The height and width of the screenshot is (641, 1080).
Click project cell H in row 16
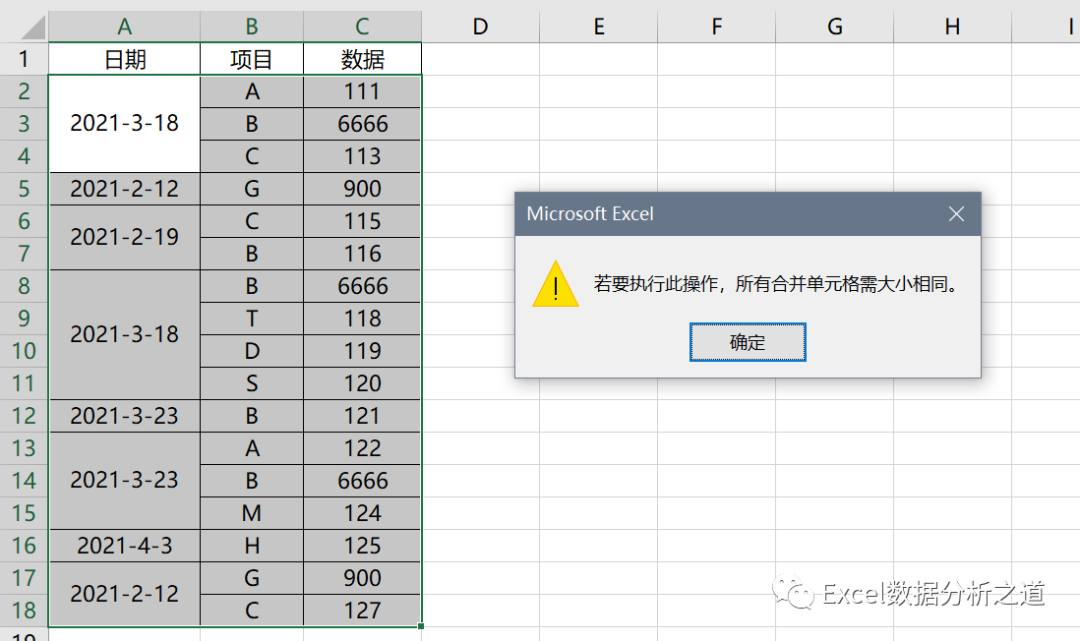251,546
